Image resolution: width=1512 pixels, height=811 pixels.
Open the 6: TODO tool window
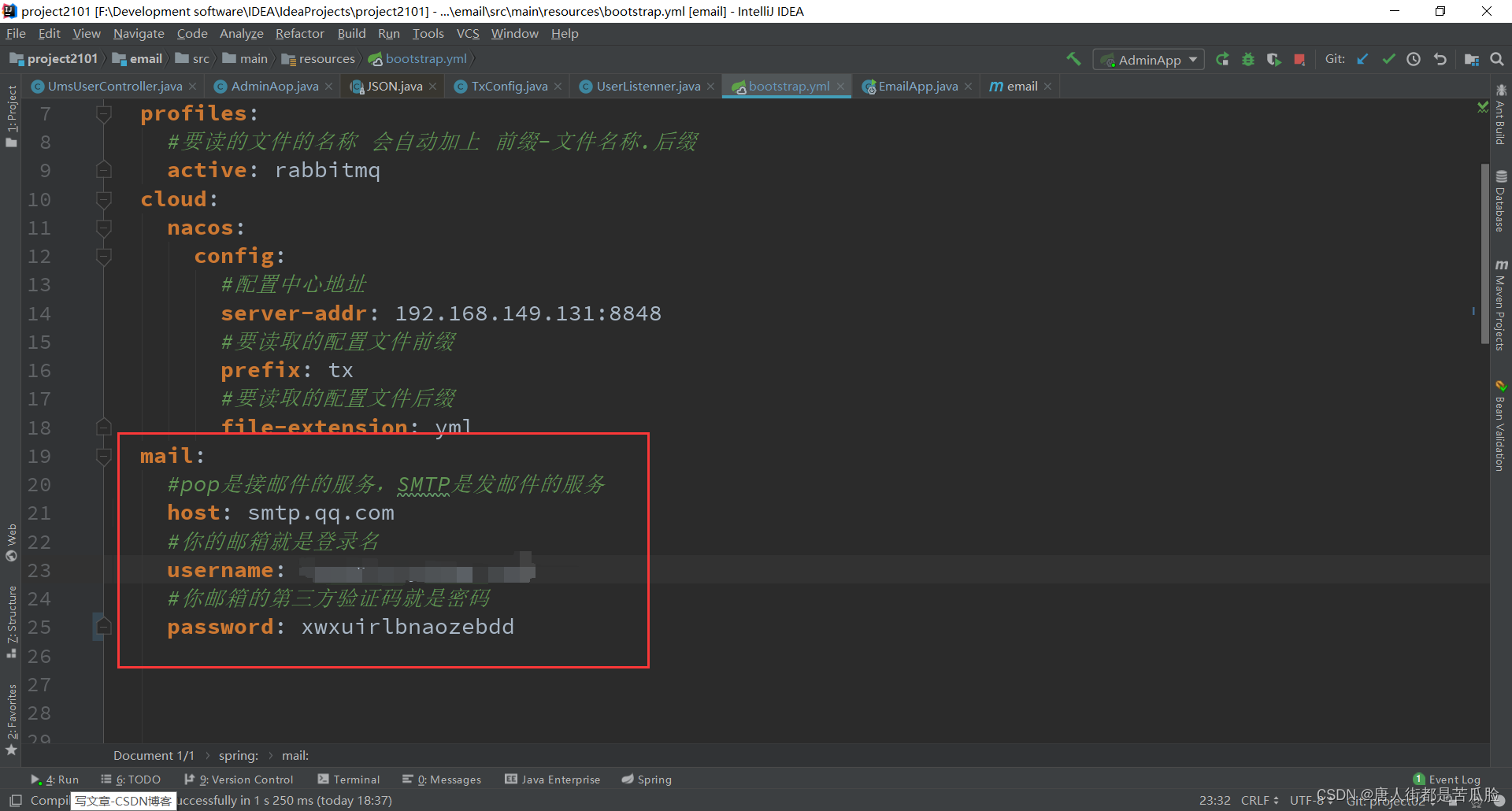tap(131, 780)
